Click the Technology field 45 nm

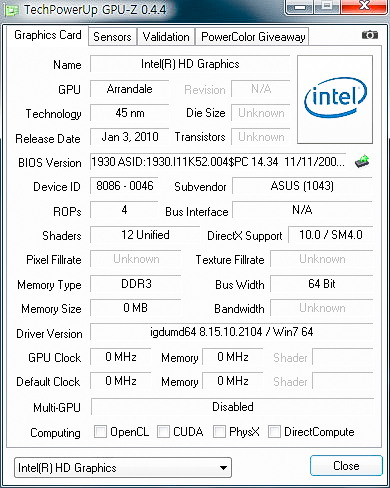[129, 113]
